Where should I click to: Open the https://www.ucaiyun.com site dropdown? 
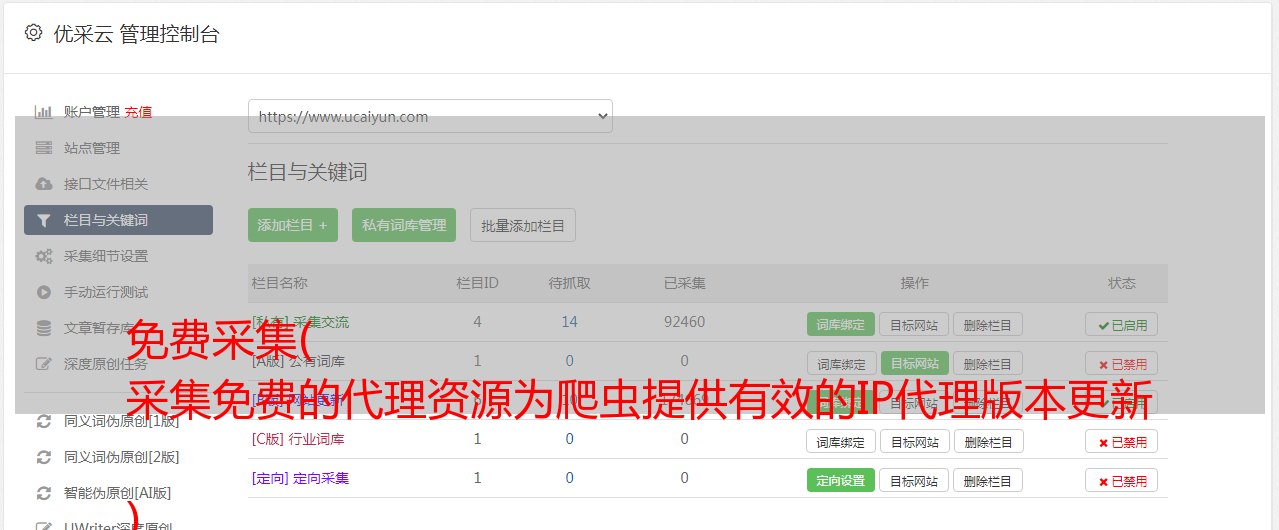430,116
